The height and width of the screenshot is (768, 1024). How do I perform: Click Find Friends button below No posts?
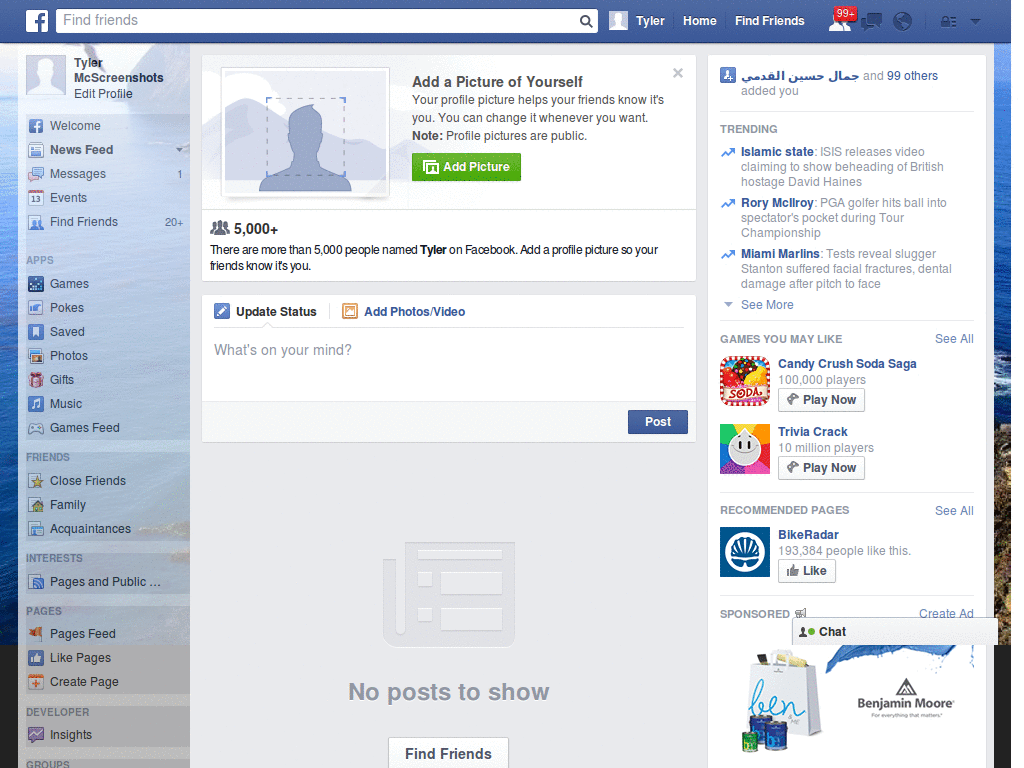tap(448, 754)
